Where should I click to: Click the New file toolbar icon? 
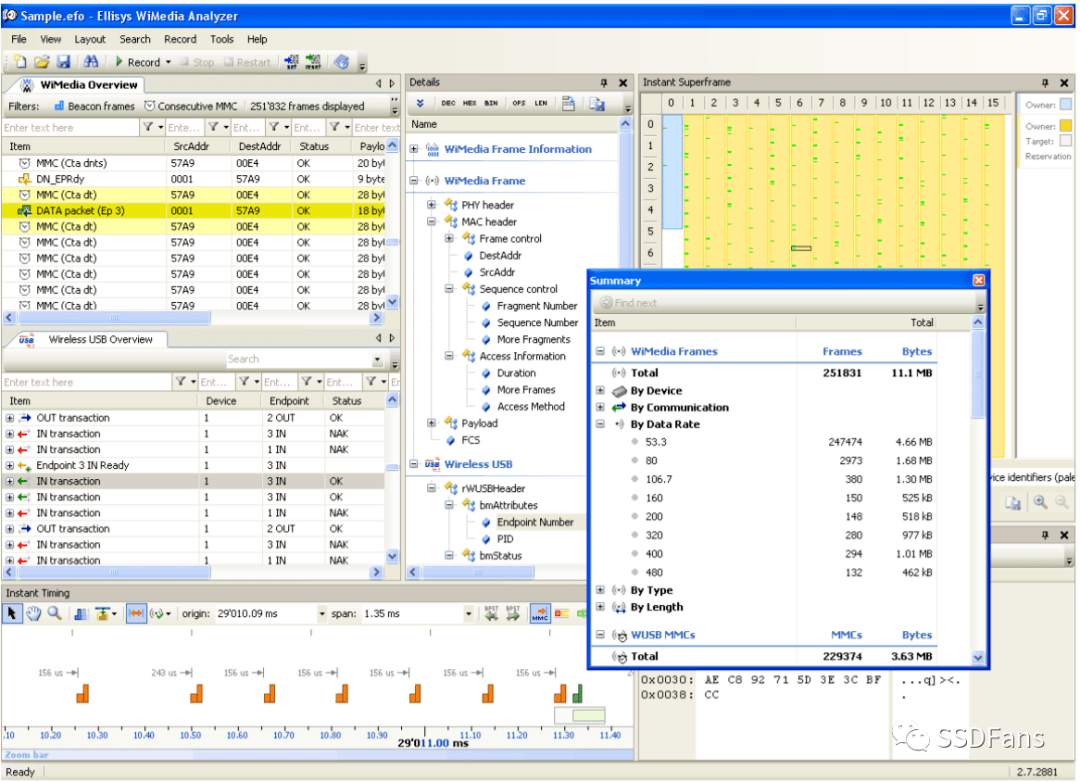pos(21,62)
